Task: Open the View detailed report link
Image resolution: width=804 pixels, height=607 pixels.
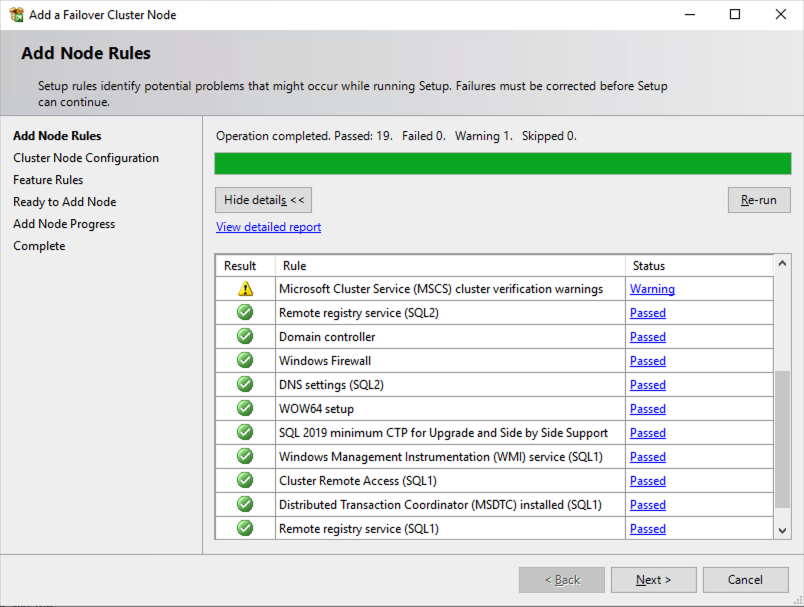Action: pyautogui.click(x=268, y=227)
